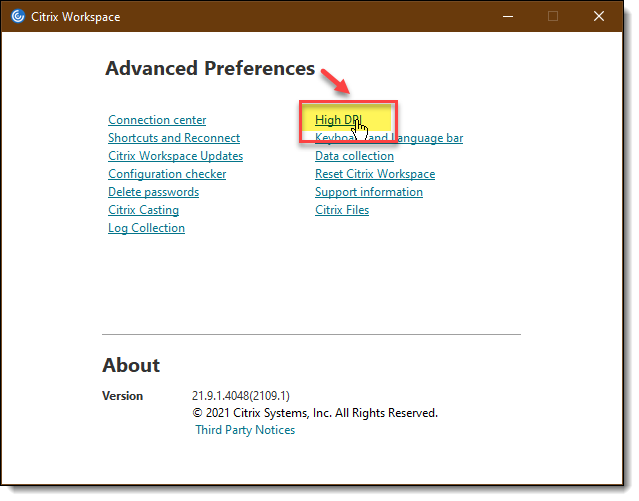This screenshot has height=501, width=639.
Task: Open the Citrix Files link
Action: [342, 210]
